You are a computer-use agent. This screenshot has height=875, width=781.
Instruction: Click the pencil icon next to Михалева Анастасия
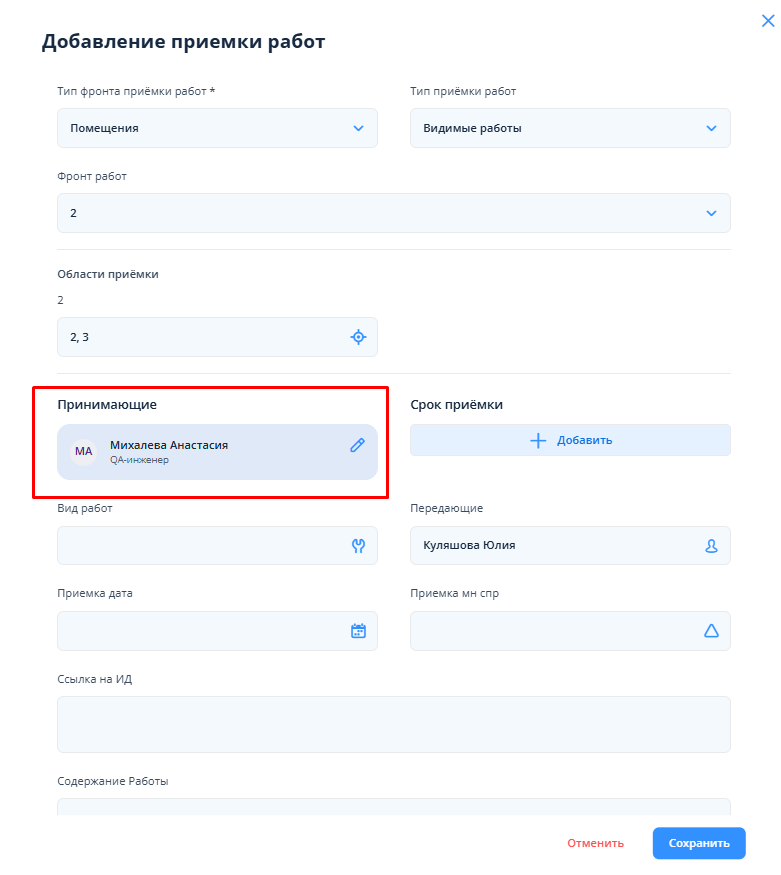pyautogui.click(x=357, y=446)
